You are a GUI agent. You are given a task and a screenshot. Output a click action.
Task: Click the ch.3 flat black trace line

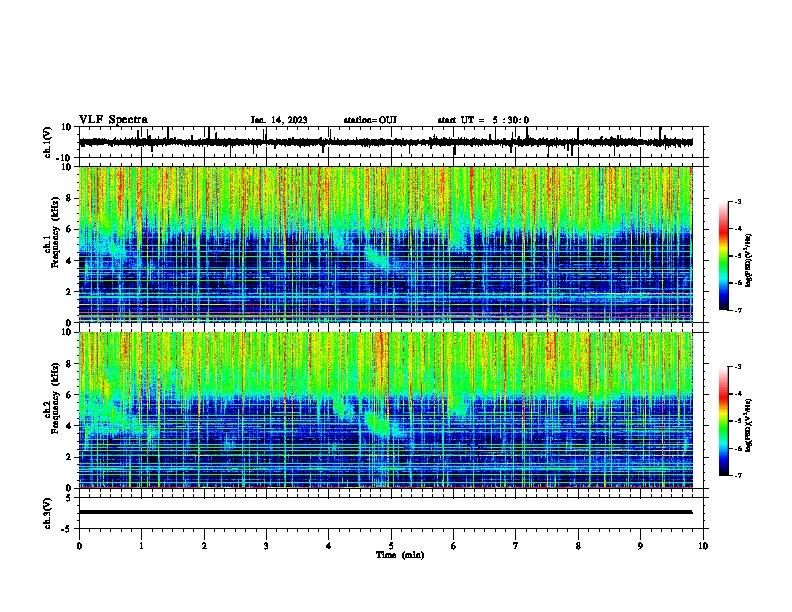click(386, 512)
